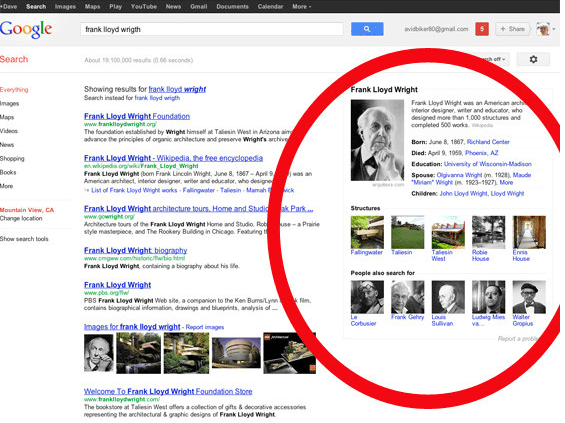Open Fallingwater structure thumbnail

(x=367, y=232)
